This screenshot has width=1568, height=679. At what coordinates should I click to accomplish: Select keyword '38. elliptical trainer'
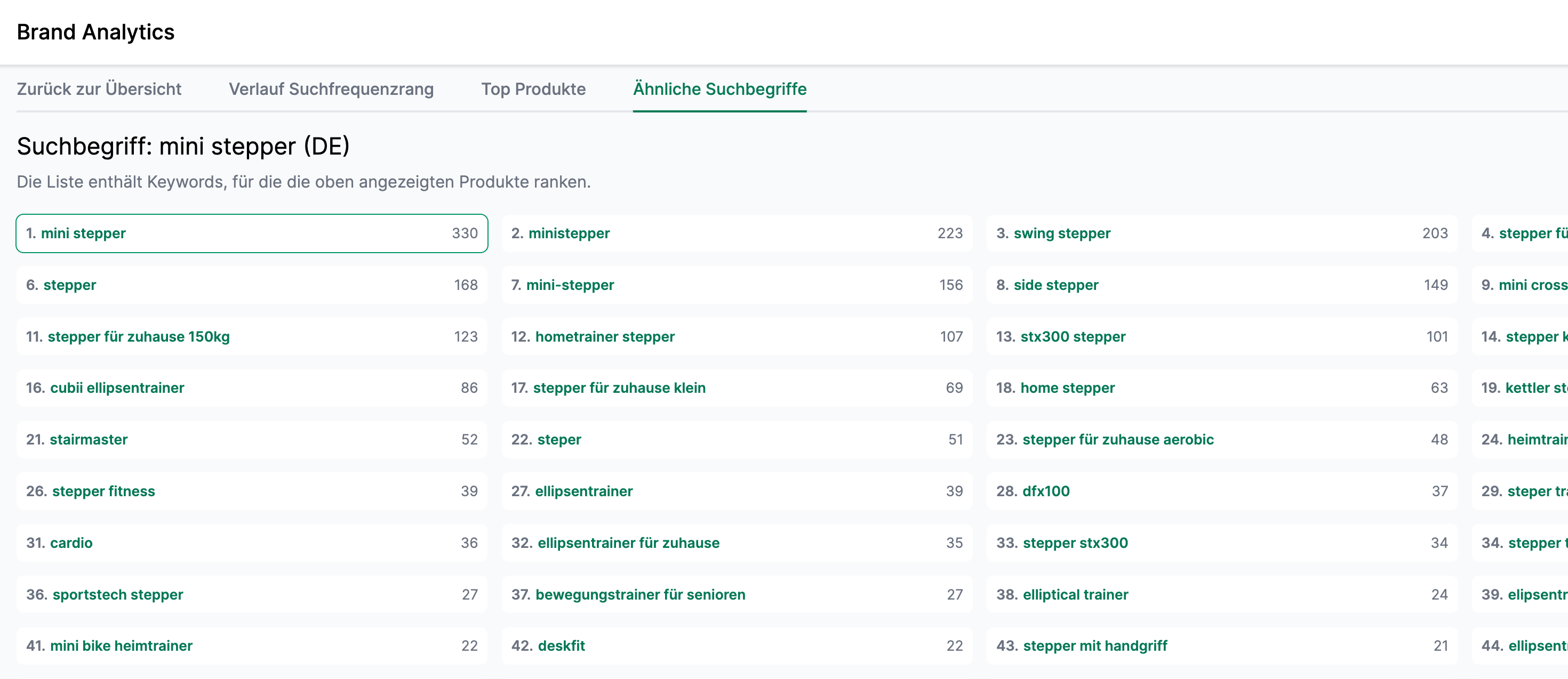[x=1222, y=594]
